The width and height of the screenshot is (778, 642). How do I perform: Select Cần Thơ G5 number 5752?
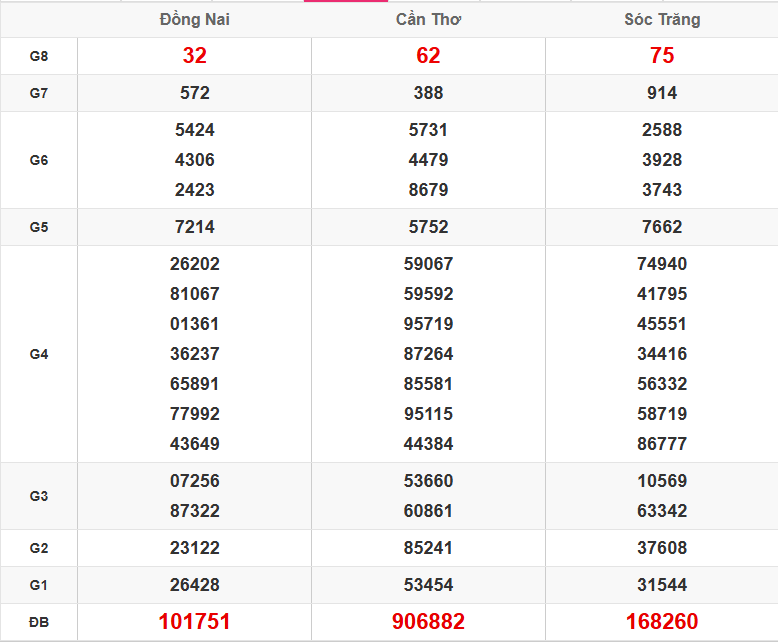(x=428, y=227)
